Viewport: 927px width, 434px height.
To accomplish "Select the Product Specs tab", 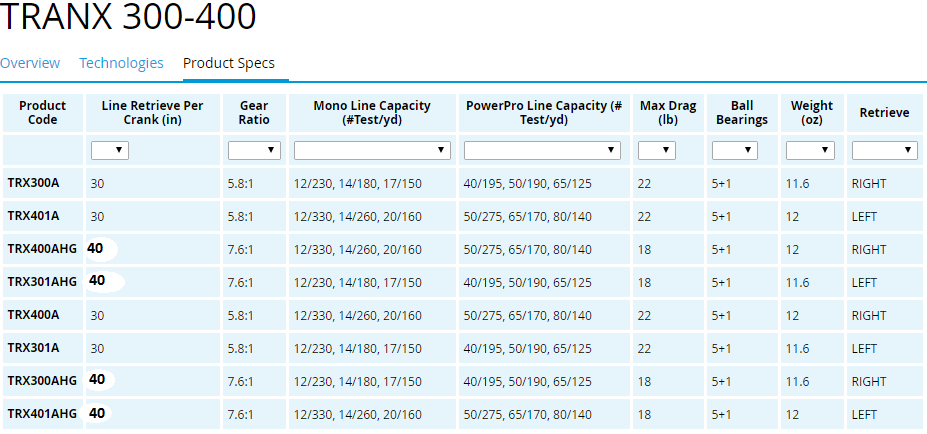I will pyautogui.click(x=229, y=63).
